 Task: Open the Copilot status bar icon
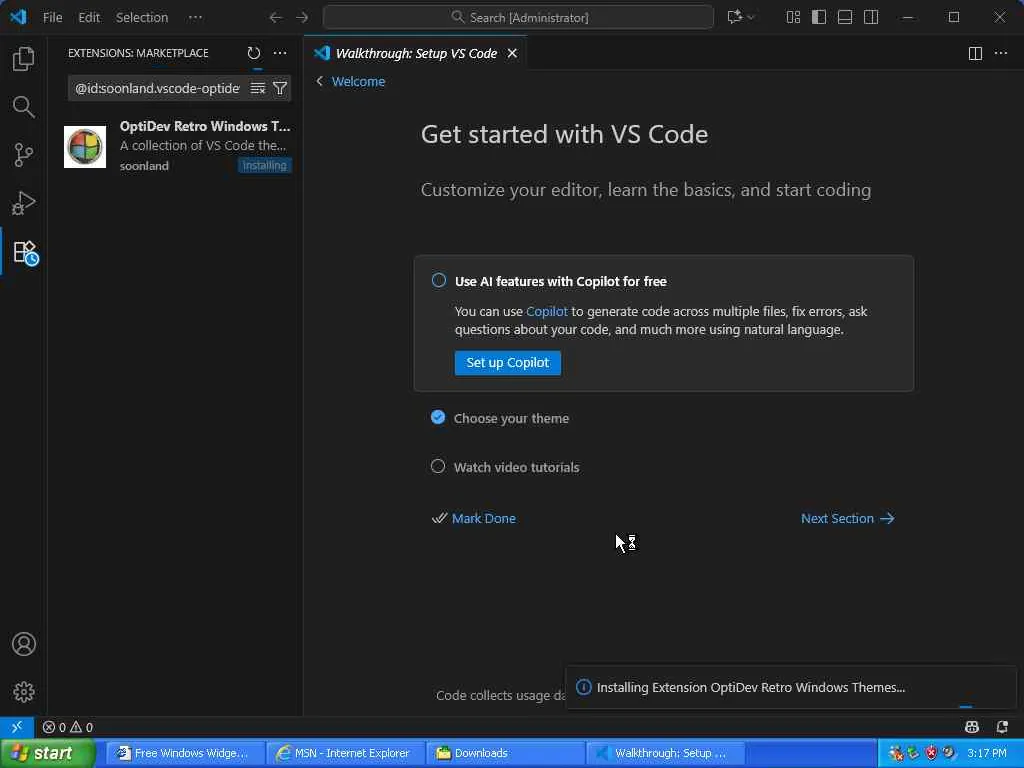pyautogui.click(x=972, y=727)
